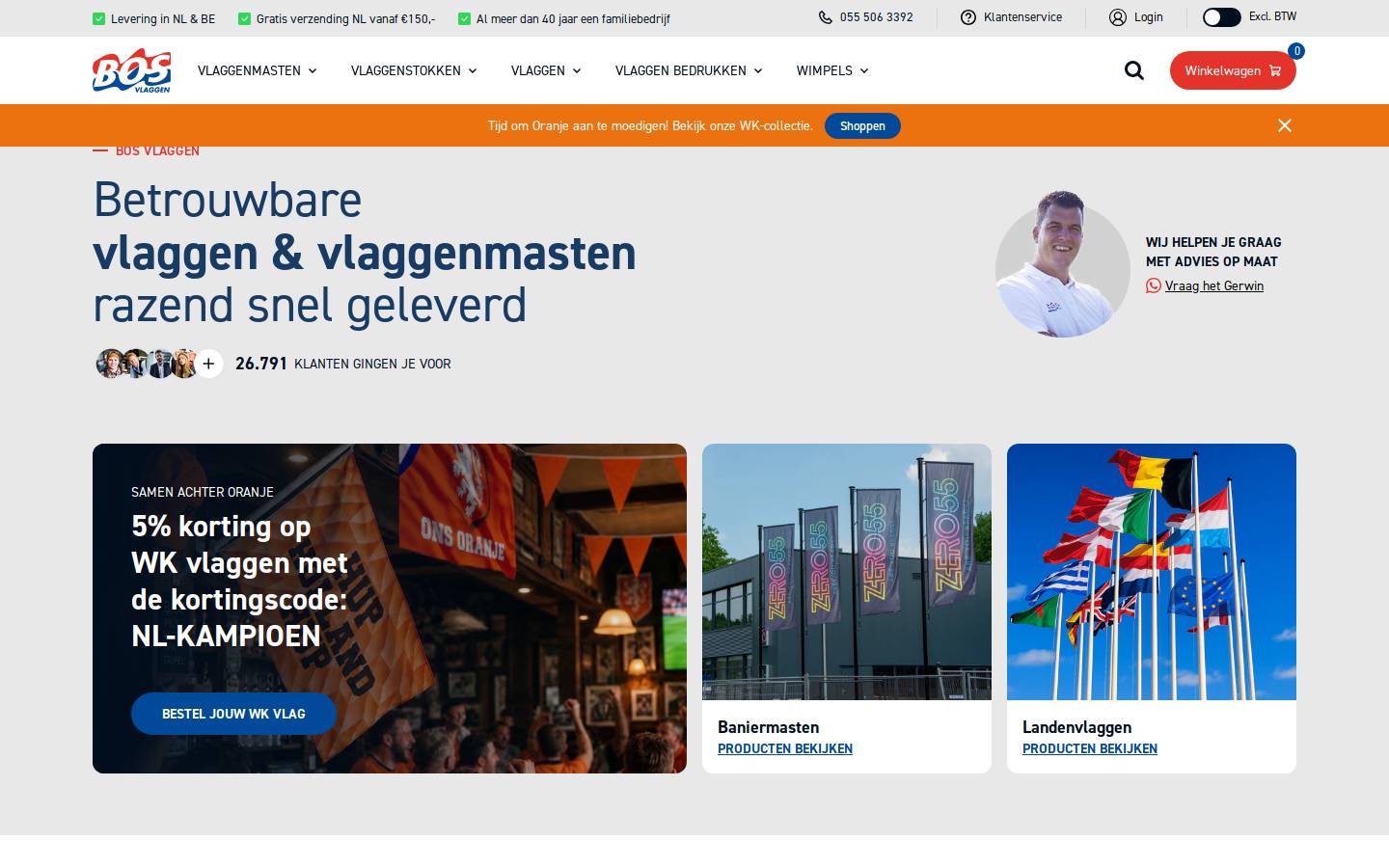Image resolution: width=1389 pixels, height=868 pixels.
Task: Click the Landenvlaggen card title
Action: 1077,727
